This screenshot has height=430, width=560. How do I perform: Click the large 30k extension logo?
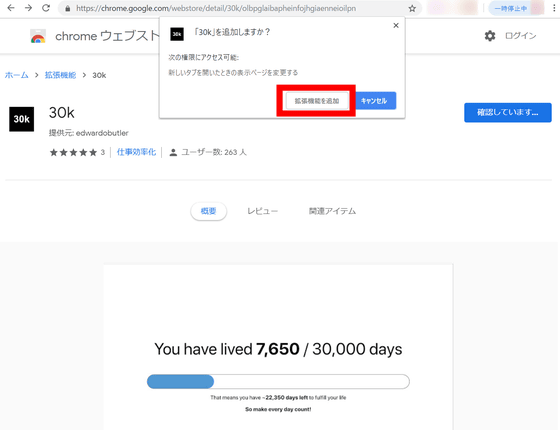tap(21, 119)
